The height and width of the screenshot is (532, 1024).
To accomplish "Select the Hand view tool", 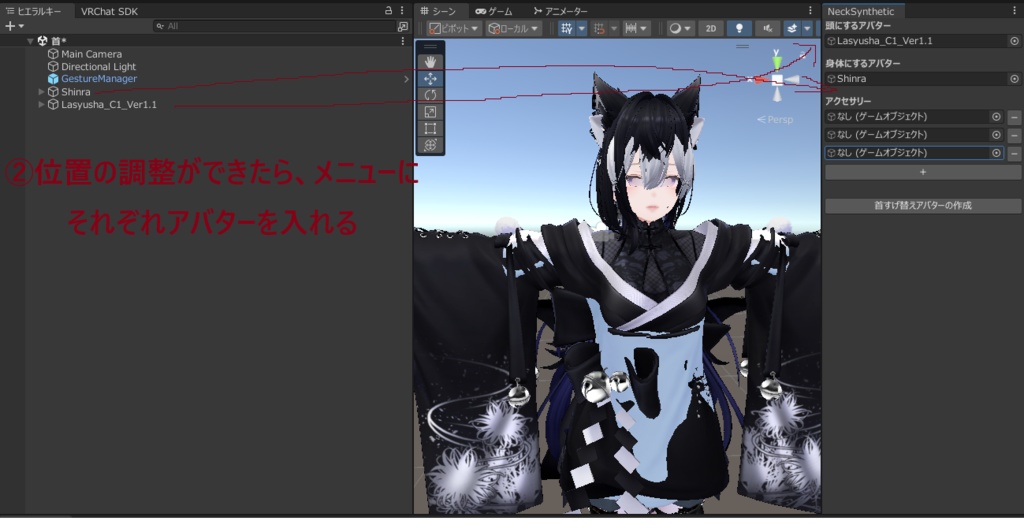I will click(x=430, y=62).
